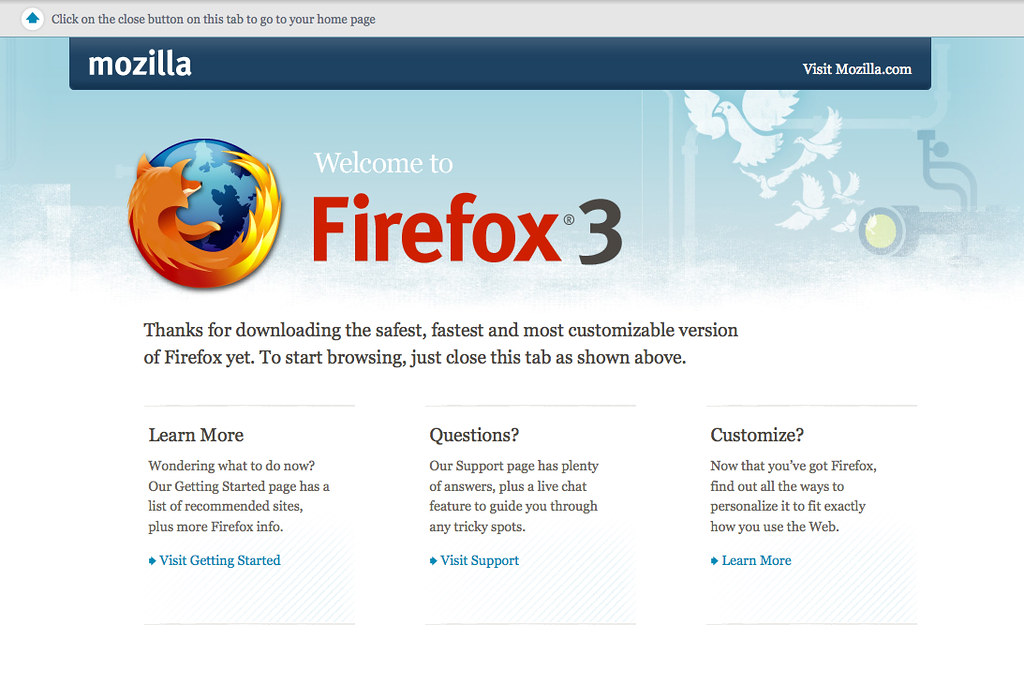Click the "Thanks for downloading the safest" paragraph
Viewport: 1024px width, 684px height.
click(x=441, y=344)
